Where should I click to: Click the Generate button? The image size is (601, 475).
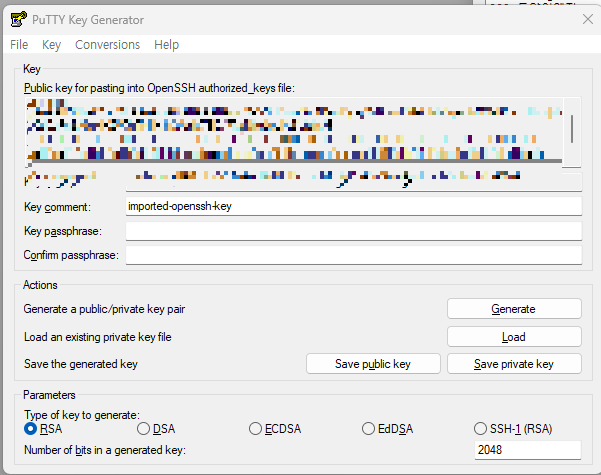[514, 309]
